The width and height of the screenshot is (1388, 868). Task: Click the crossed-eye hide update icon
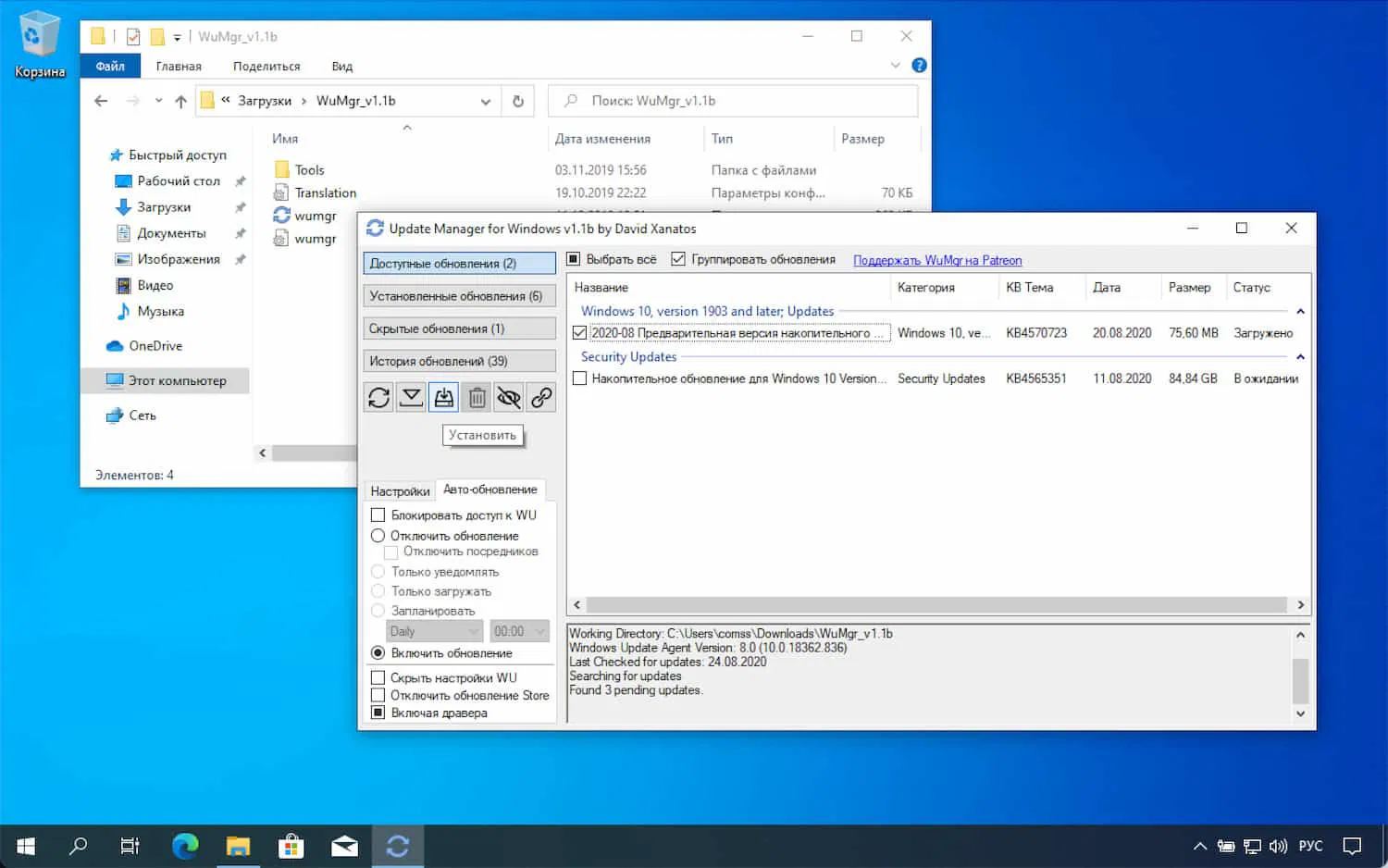point(508,397)
